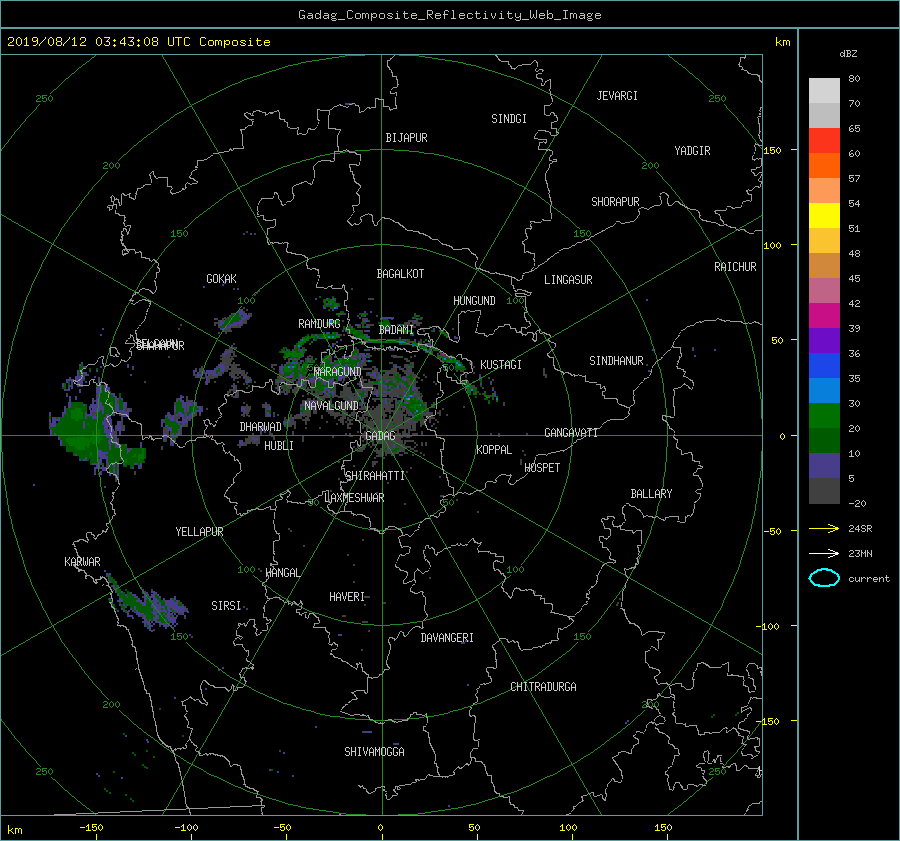Click the BADAMI city label
Viewport: 900px width, 841px height.
pos(396,330)
